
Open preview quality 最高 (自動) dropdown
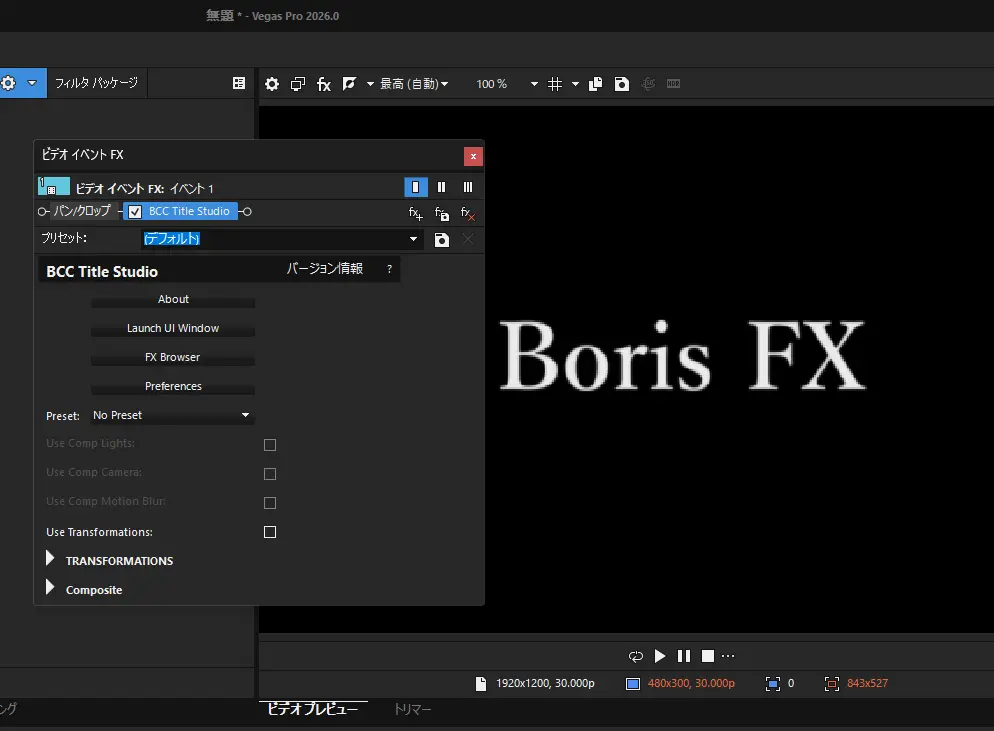[414, 84]
